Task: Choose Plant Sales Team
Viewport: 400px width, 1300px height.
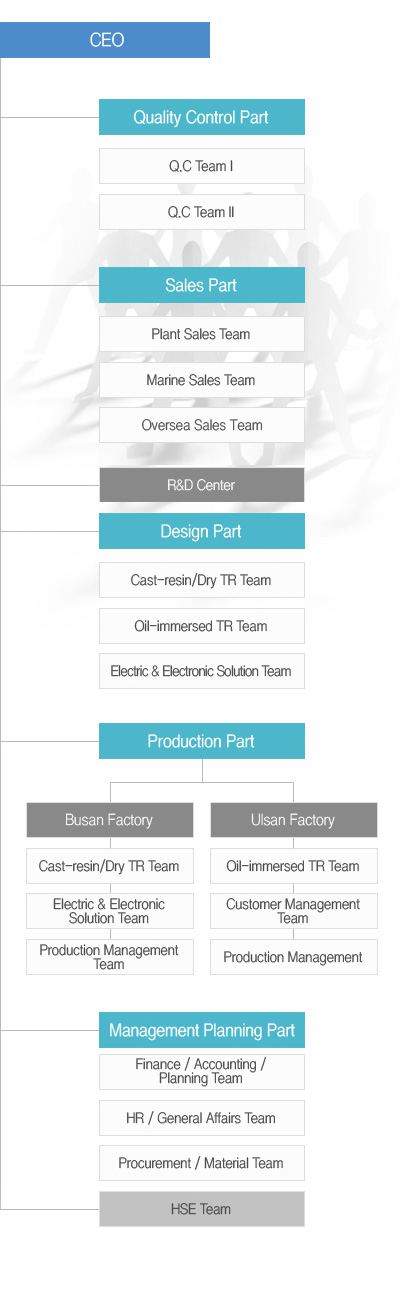Action: click(x=201, y=334)
